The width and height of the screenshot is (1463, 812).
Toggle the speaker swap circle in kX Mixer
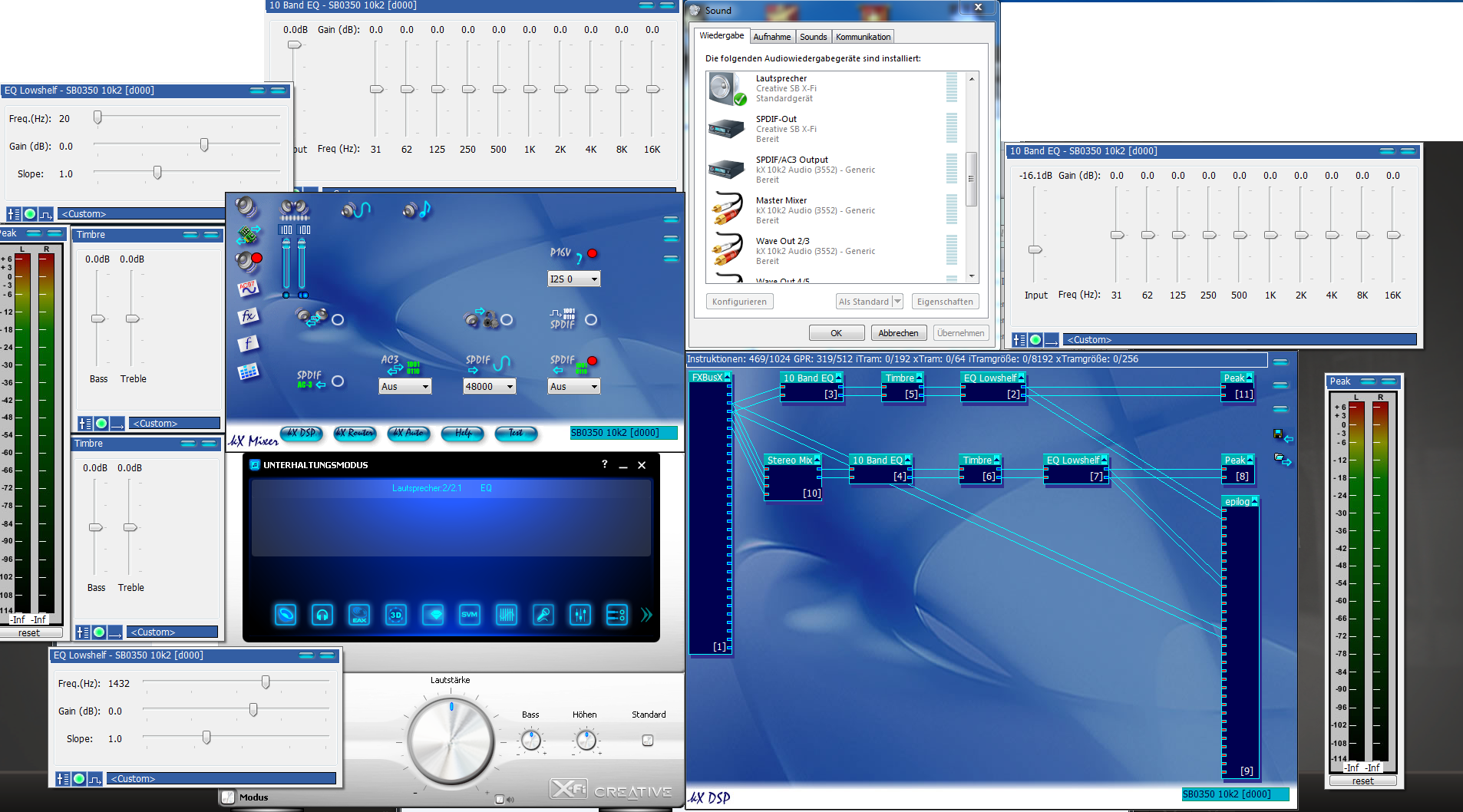coord(338,319)
